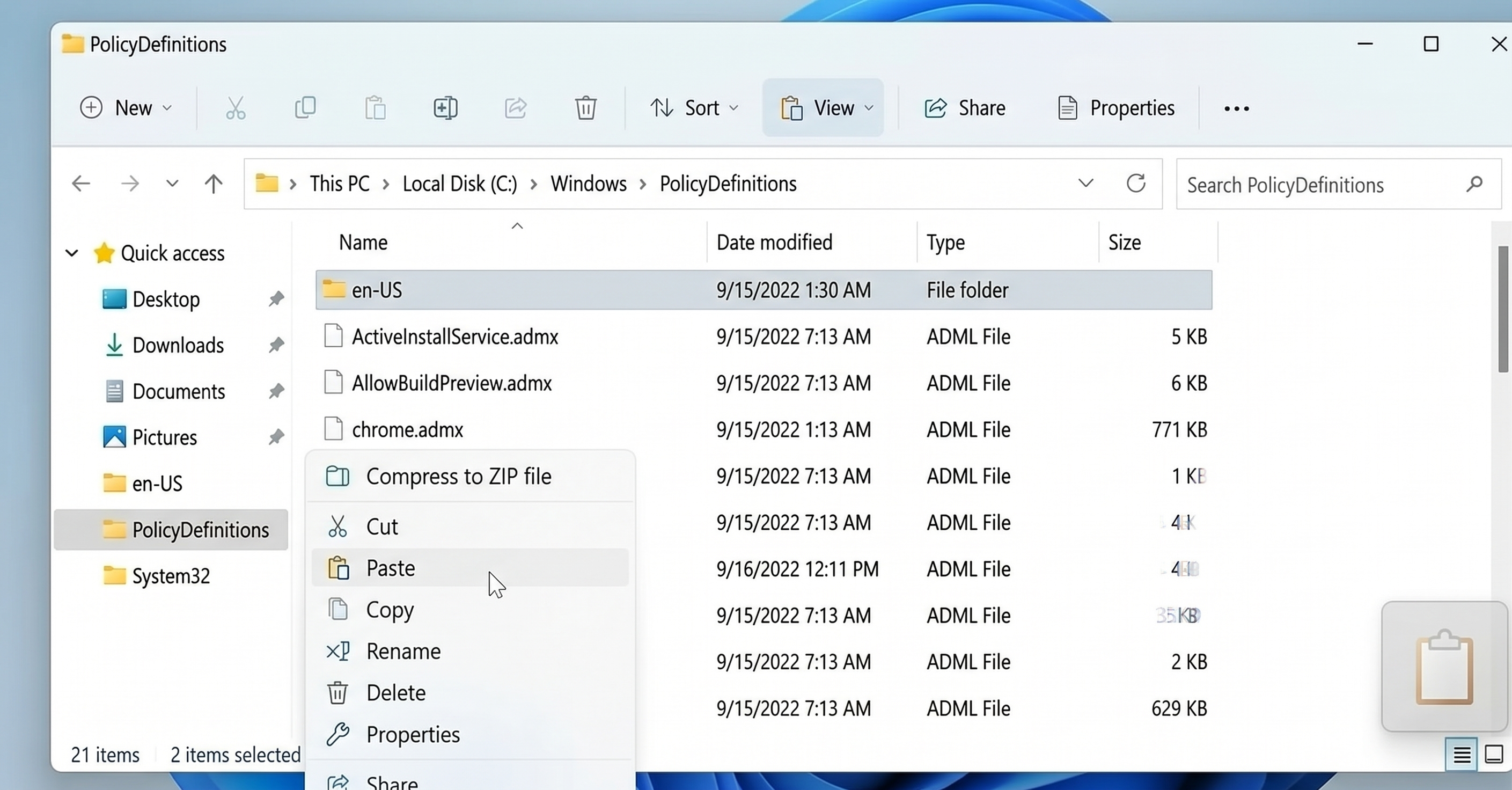The height and width of the screenshot is (790, 1512).
Task: Expand the address bar history dropdown
Action: (x=1086, y=183)
